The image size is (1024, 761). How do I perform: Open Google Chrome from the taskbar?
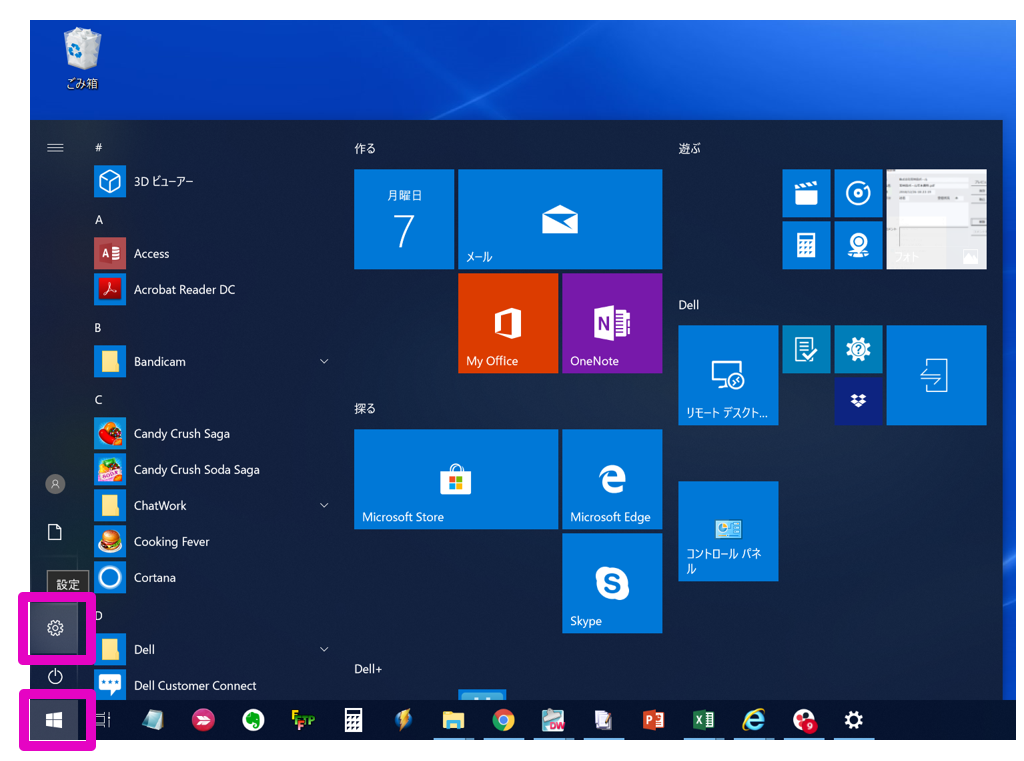(504, 720)
